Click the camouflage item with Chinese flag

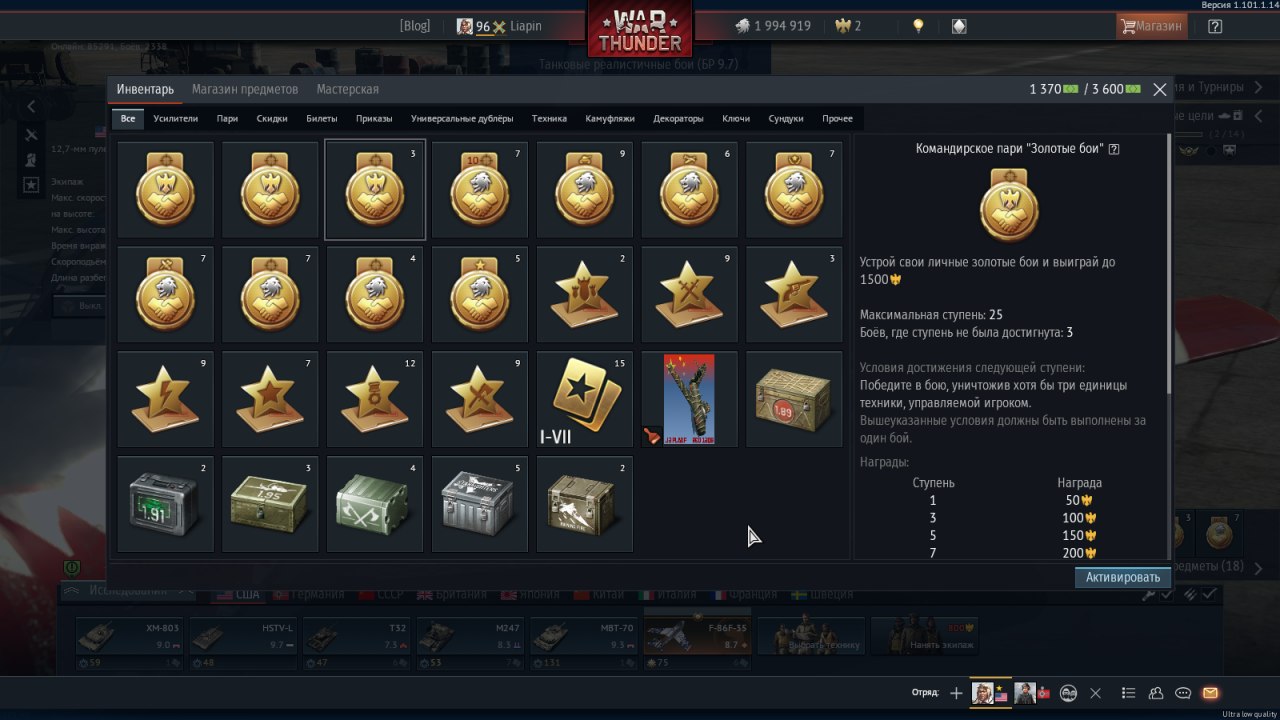click(689, 399)
